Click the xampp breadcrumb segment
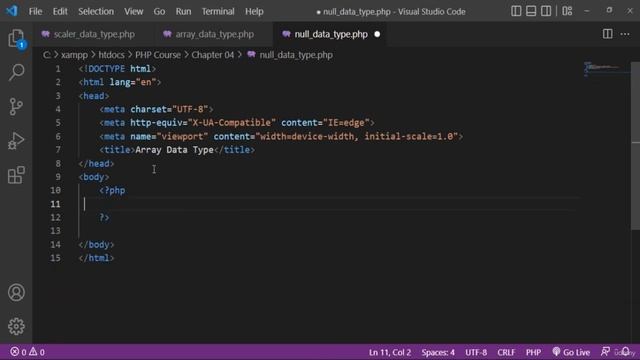 coord(74,55)
